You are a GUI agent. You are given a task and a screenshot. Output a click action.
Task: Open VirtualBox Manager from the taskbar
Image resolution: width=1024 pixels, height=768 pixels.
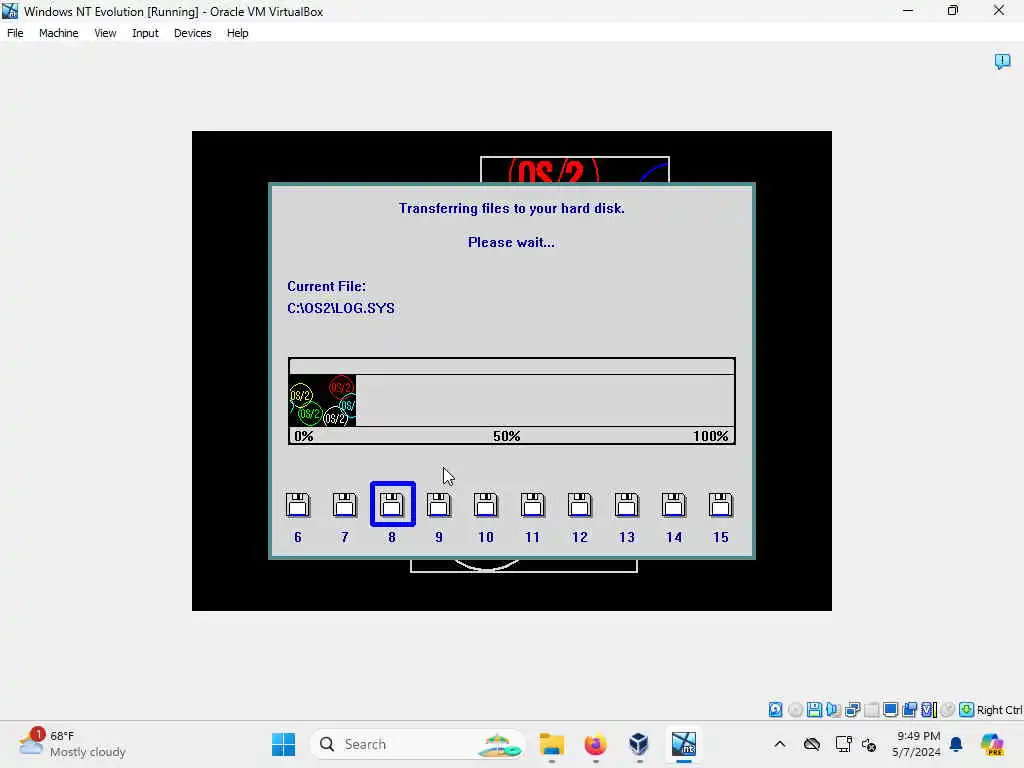pos(639,744)
